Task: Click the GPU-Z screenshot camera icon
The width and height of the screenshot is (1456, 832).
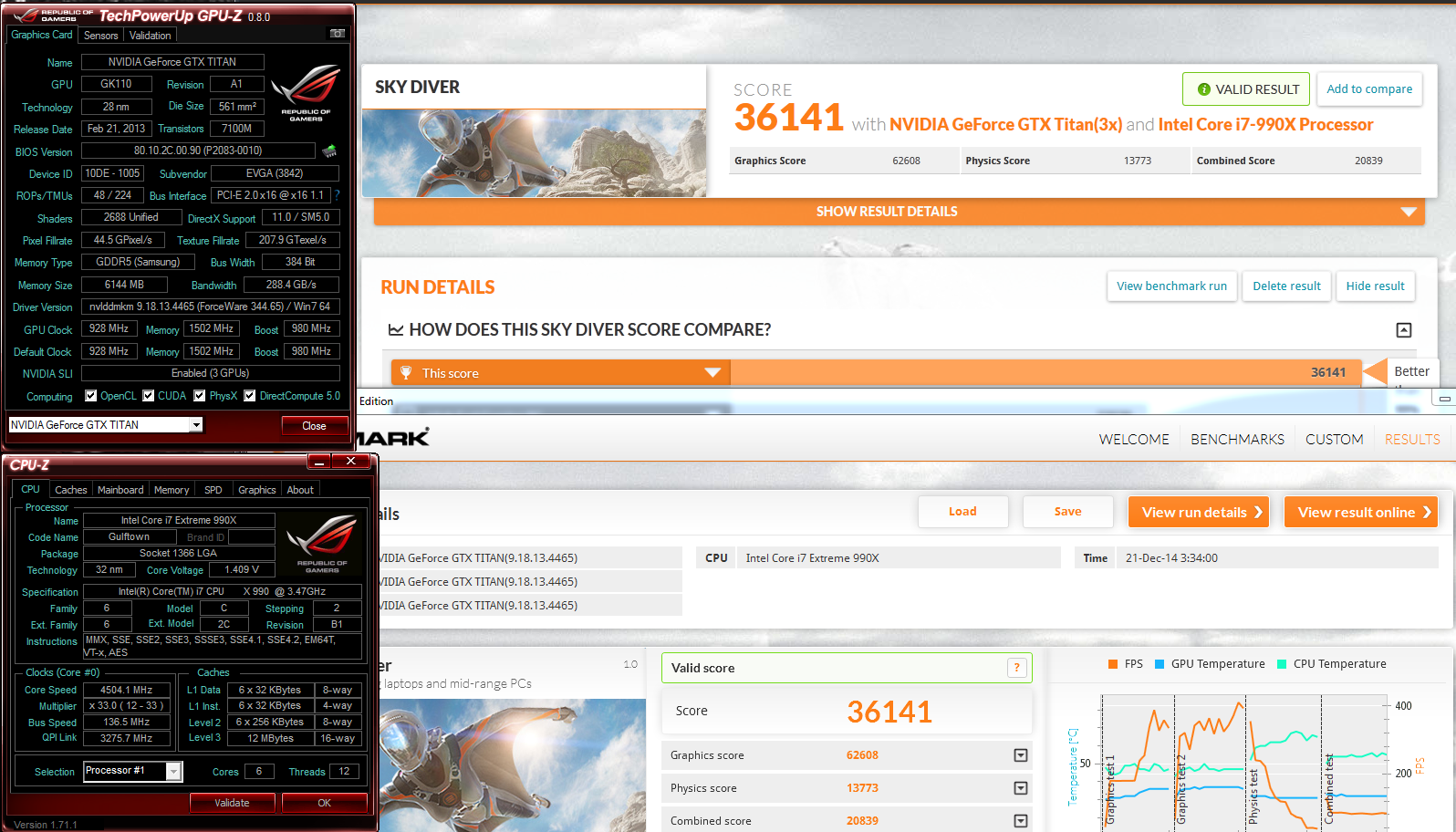Action: [x=338, y=34]
